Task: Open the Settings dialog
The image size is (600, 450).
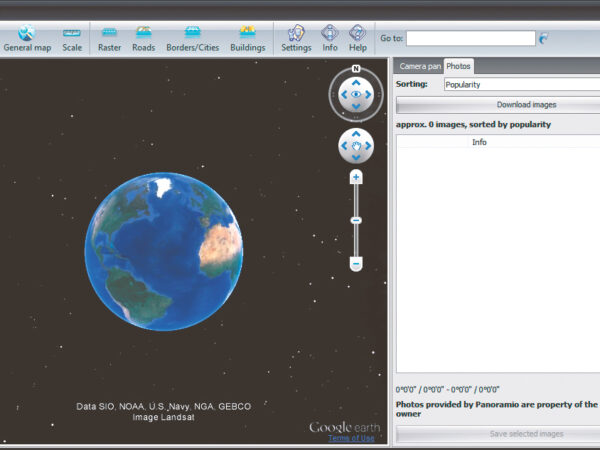Action: coord(296,38)
